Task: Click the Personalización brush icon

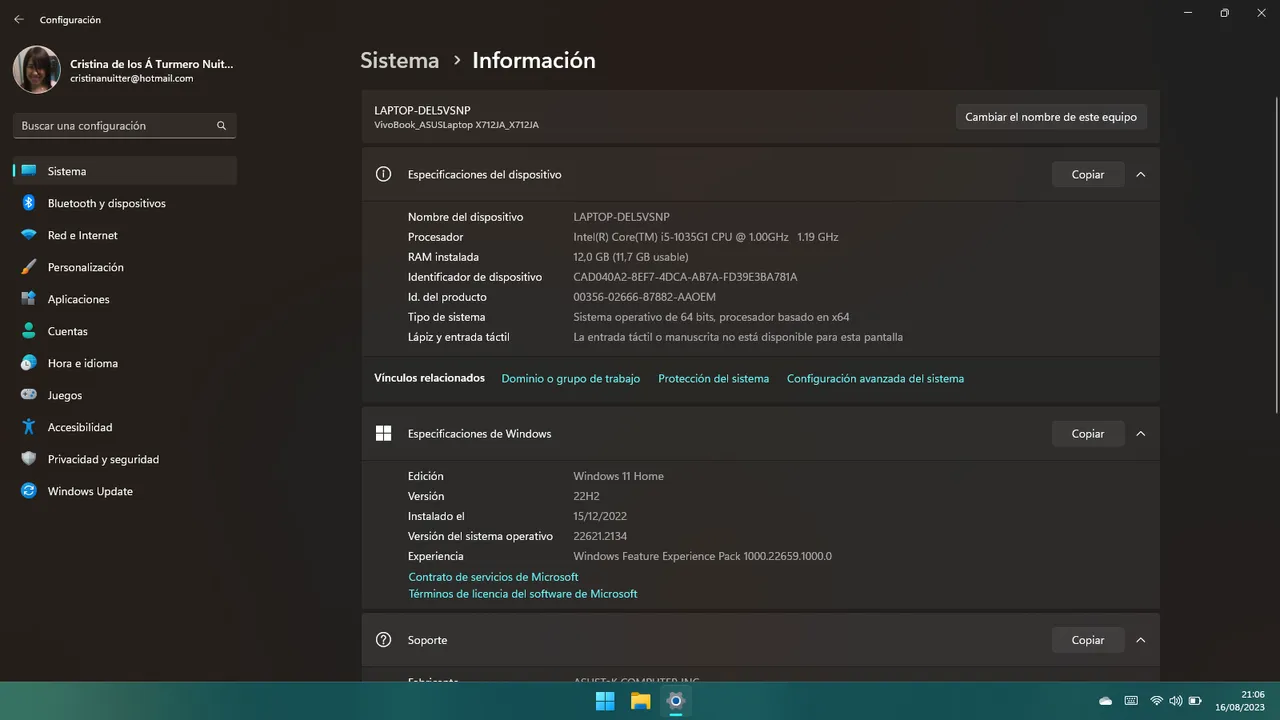Action: (x=29, y=267)
